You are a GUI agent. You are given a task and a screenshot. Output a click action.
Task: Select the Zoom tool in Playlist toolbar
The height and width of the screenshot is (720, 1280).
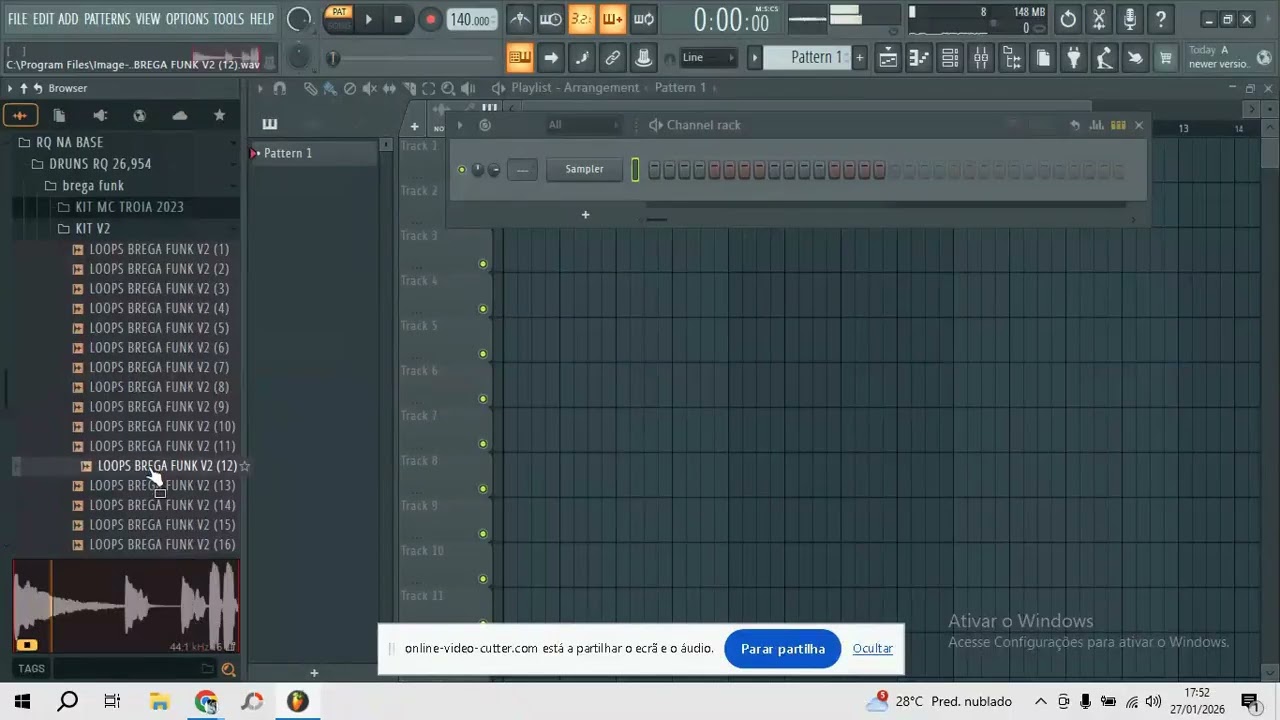[448, 89]
